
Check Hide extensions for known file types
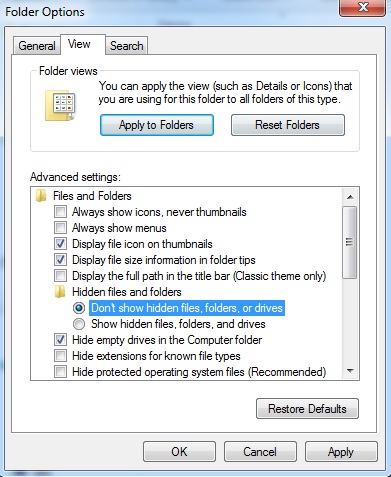(60, 356)
